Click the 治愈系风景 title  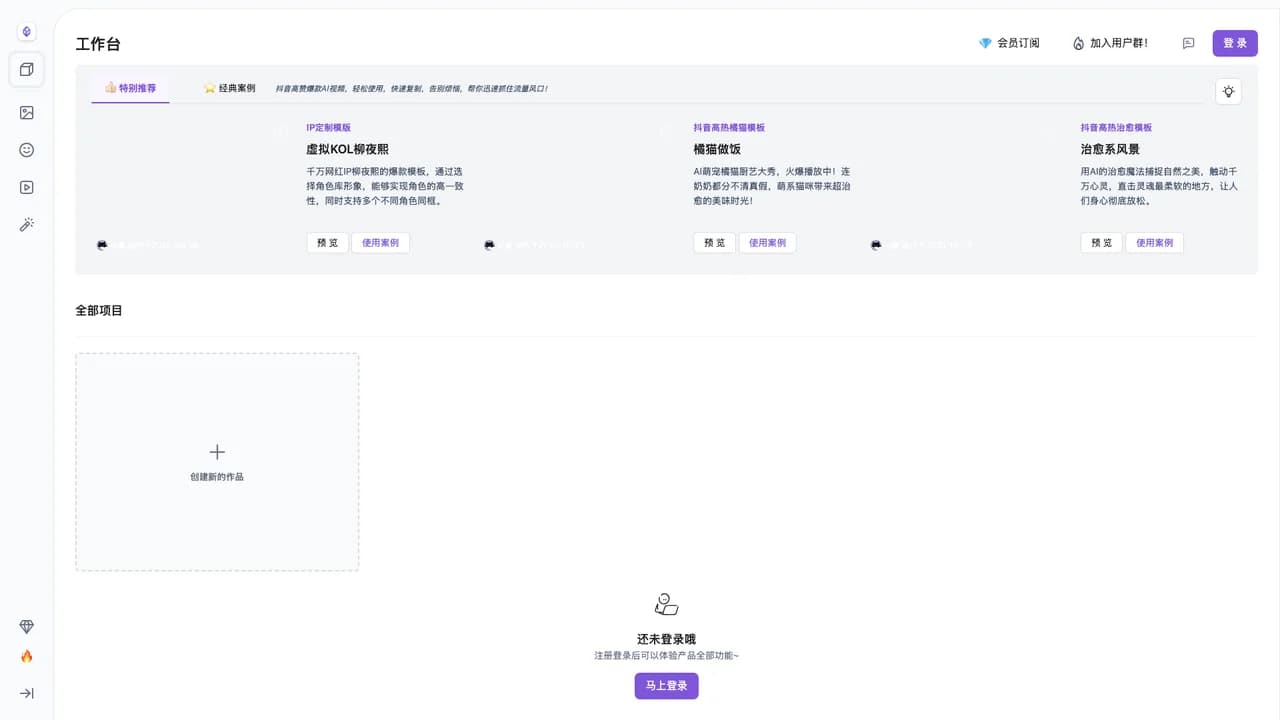pyautogui.click(x=1110, y=149)
